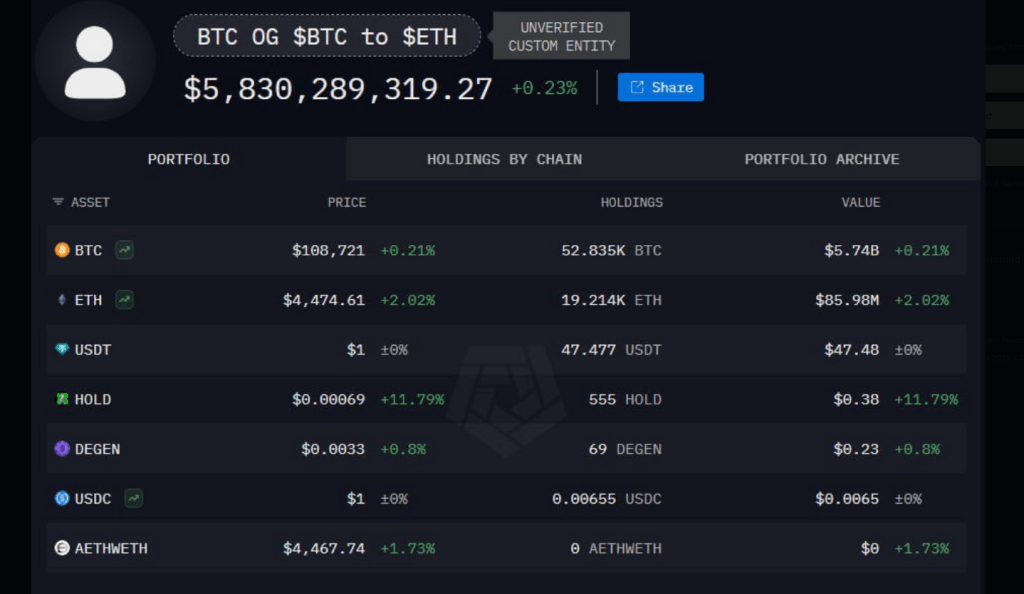The width and height of the screenshot is (1024, 594).
Task: Click the DEGEN purple token icon
Action: (x=62, y=449)
